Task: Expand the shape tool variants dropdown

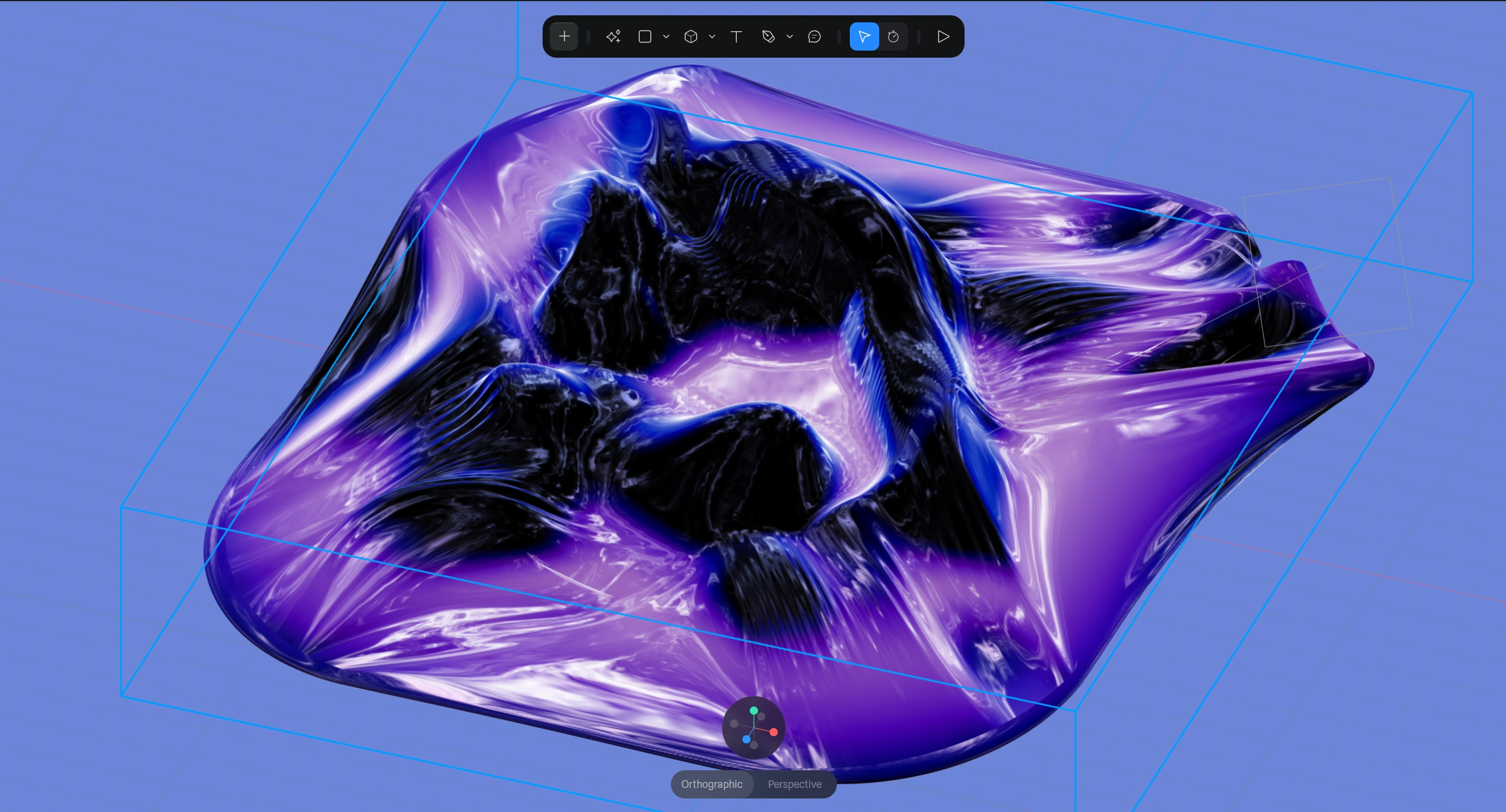Action: (x=666, y=36)
